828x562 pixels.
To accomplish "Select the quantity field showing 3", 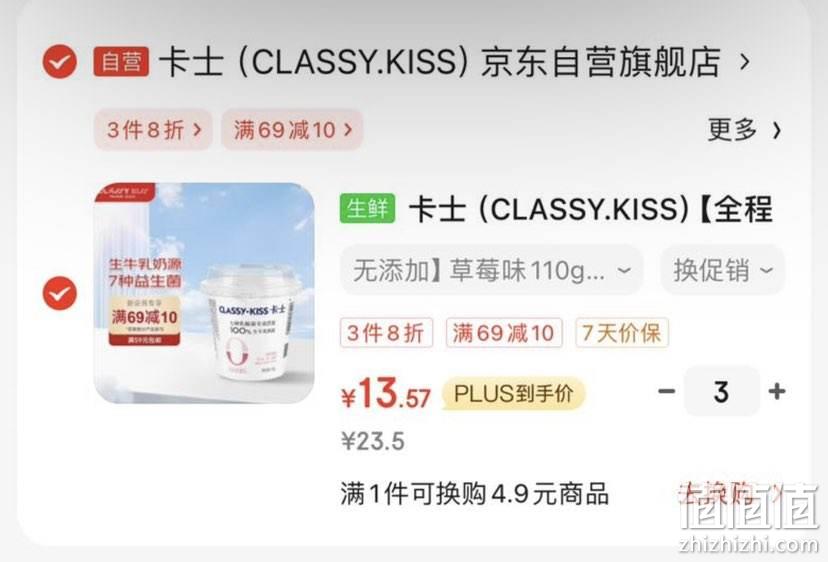I will (x=722, y=391).
